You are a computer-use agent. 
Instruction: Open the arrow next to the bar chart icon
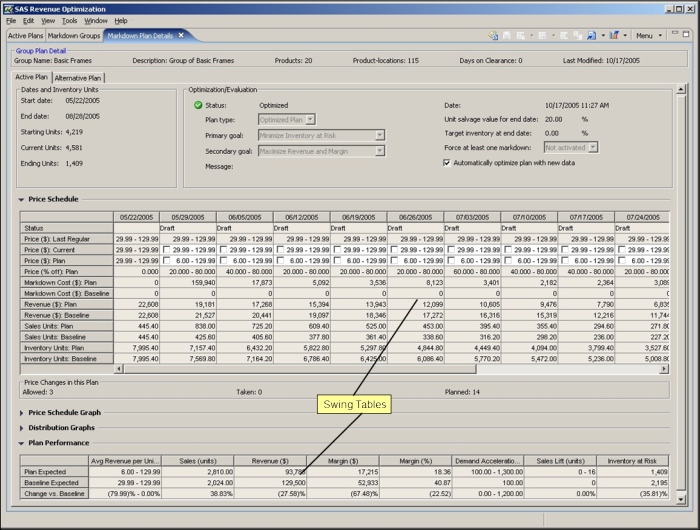625,36
